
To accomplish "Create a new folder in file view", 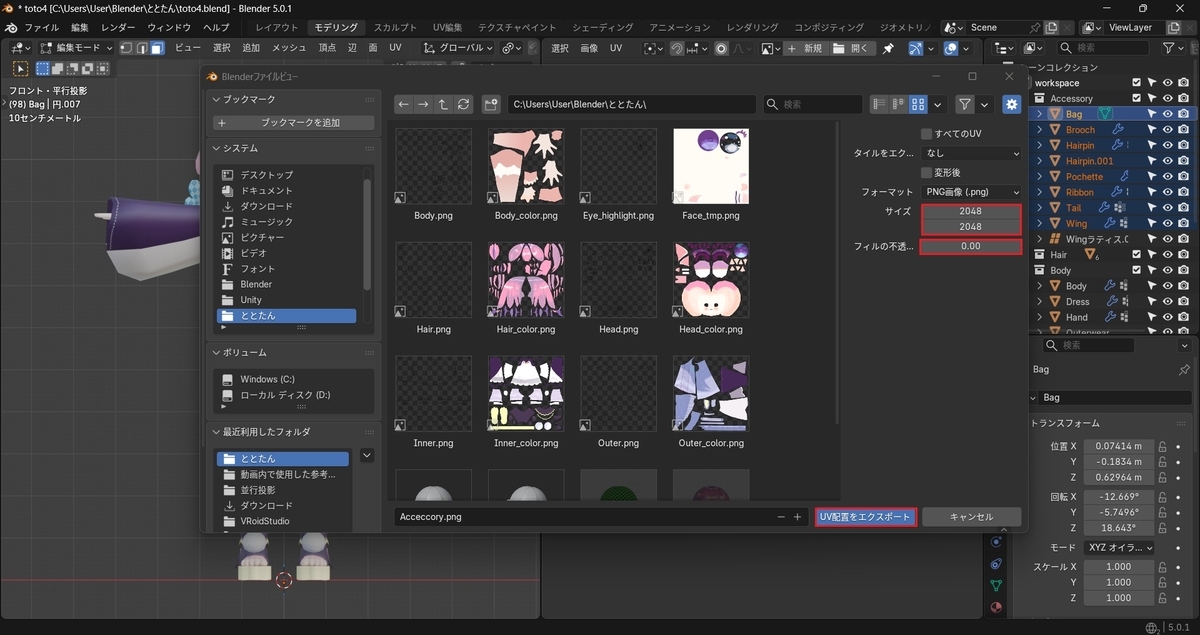I will [x=490, y=104].
